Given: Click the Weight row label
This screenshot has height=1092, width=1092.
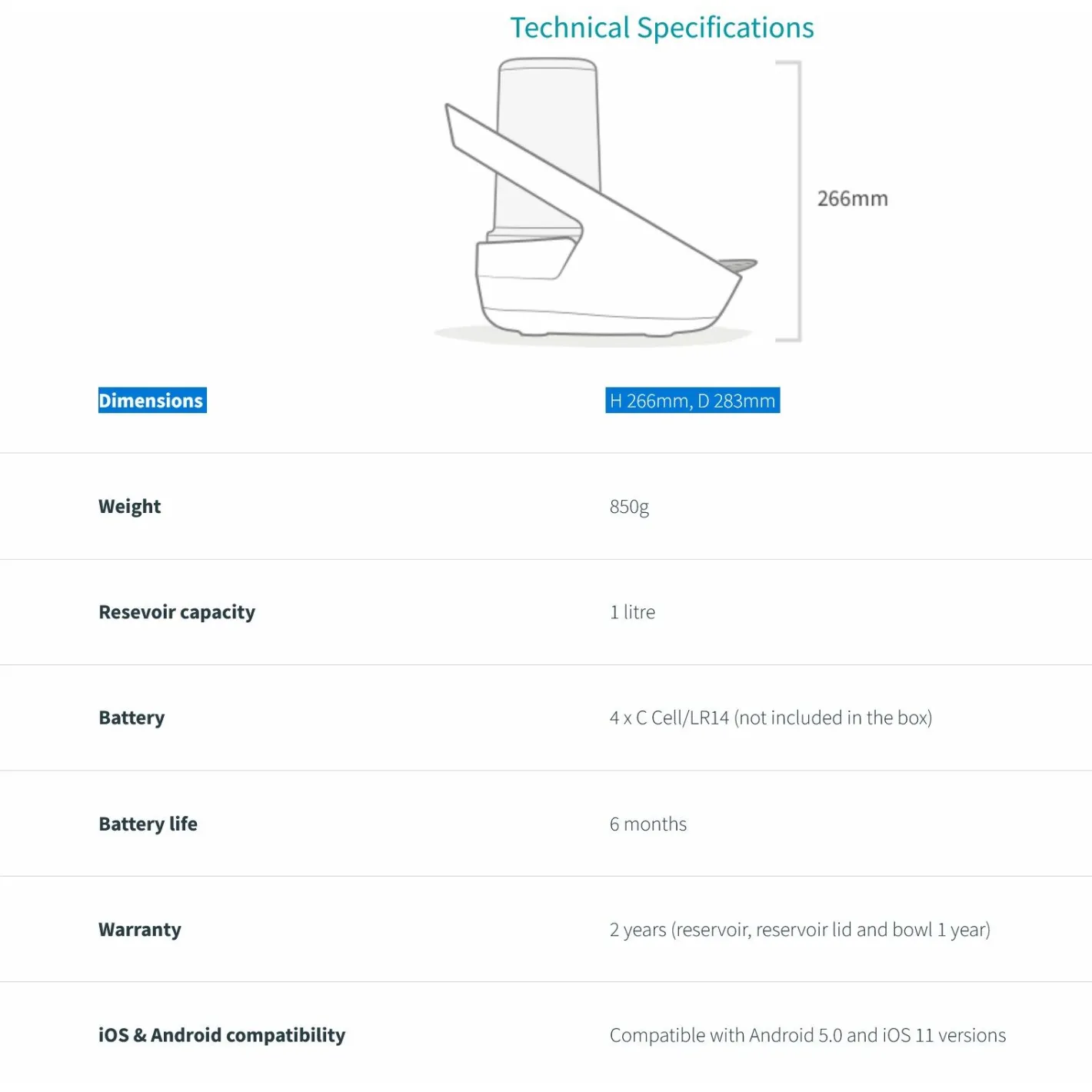Looking at the screenshot, I should [x=130, y=507].
